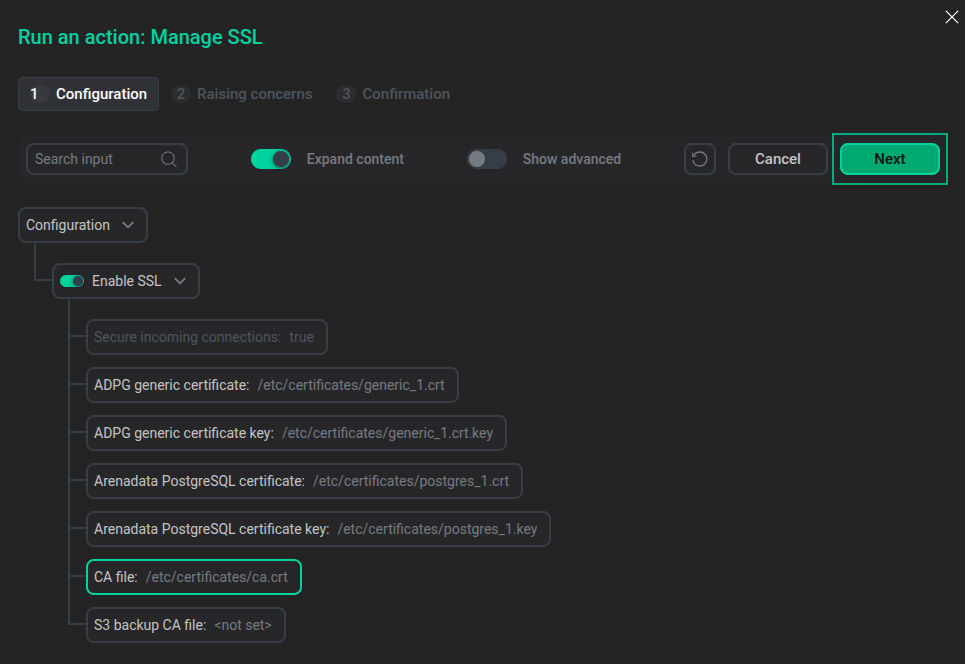Viewport: 965px width, 664px height.
Task: Go to the Raising concerns step
Action: (x=242, y=94)
